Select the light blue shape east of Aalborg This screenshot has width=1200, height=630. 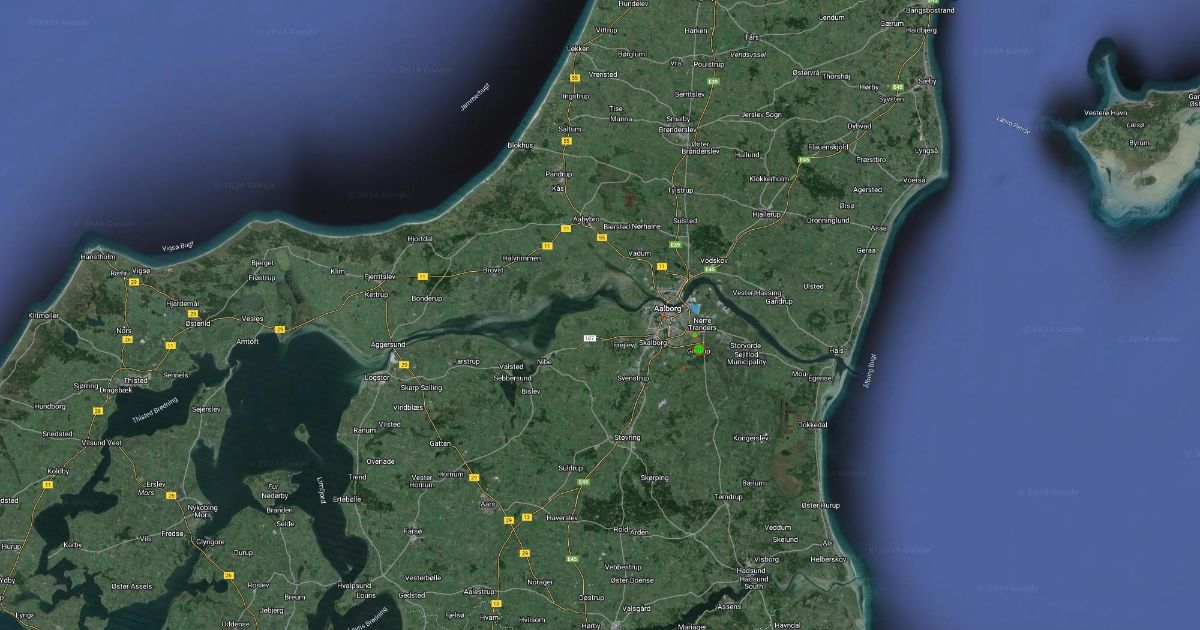coord(695,309)
